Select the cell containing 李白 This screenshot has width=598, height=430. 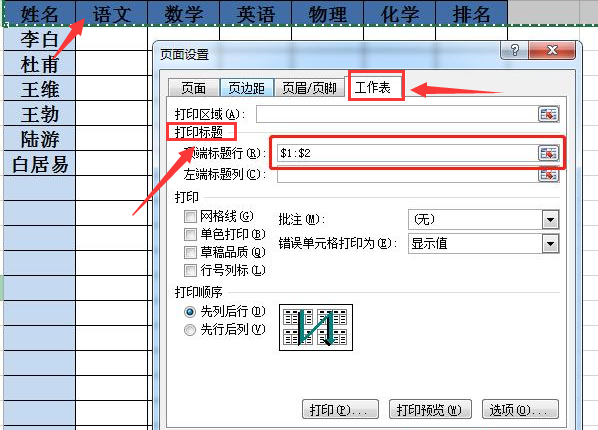pyautogui.click(x=39, y=39)
